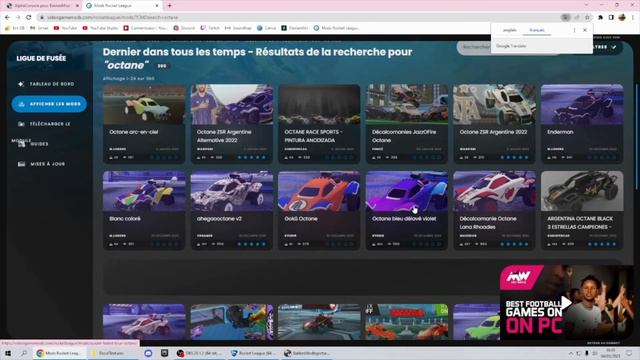
Task: Click the Tableau de bord sidebar icon
Action: pyautogui.click(x=21, y=84)
